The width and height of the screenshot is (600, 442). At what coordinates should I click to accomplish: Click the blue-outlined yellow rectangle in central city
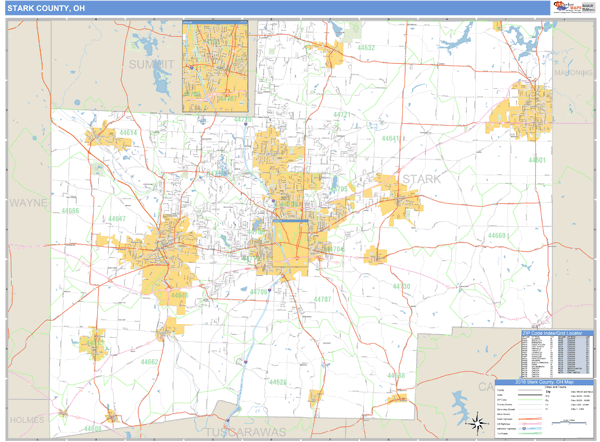pos(292,245)
